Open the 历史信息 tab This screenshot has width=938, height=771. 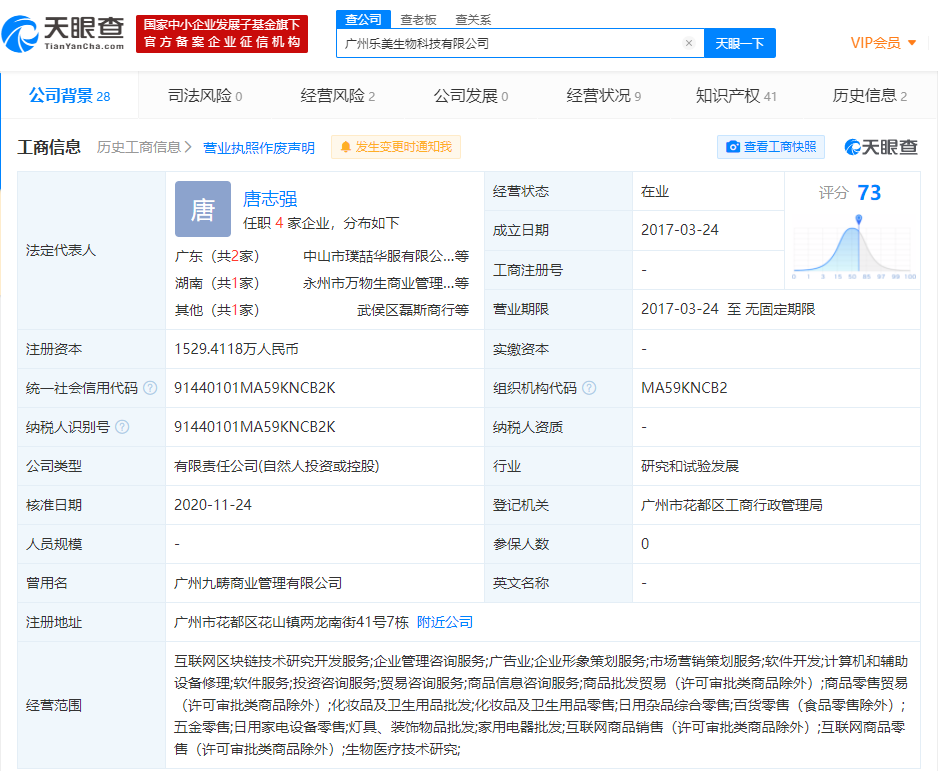pyautogui.click(x=869, y=96)
